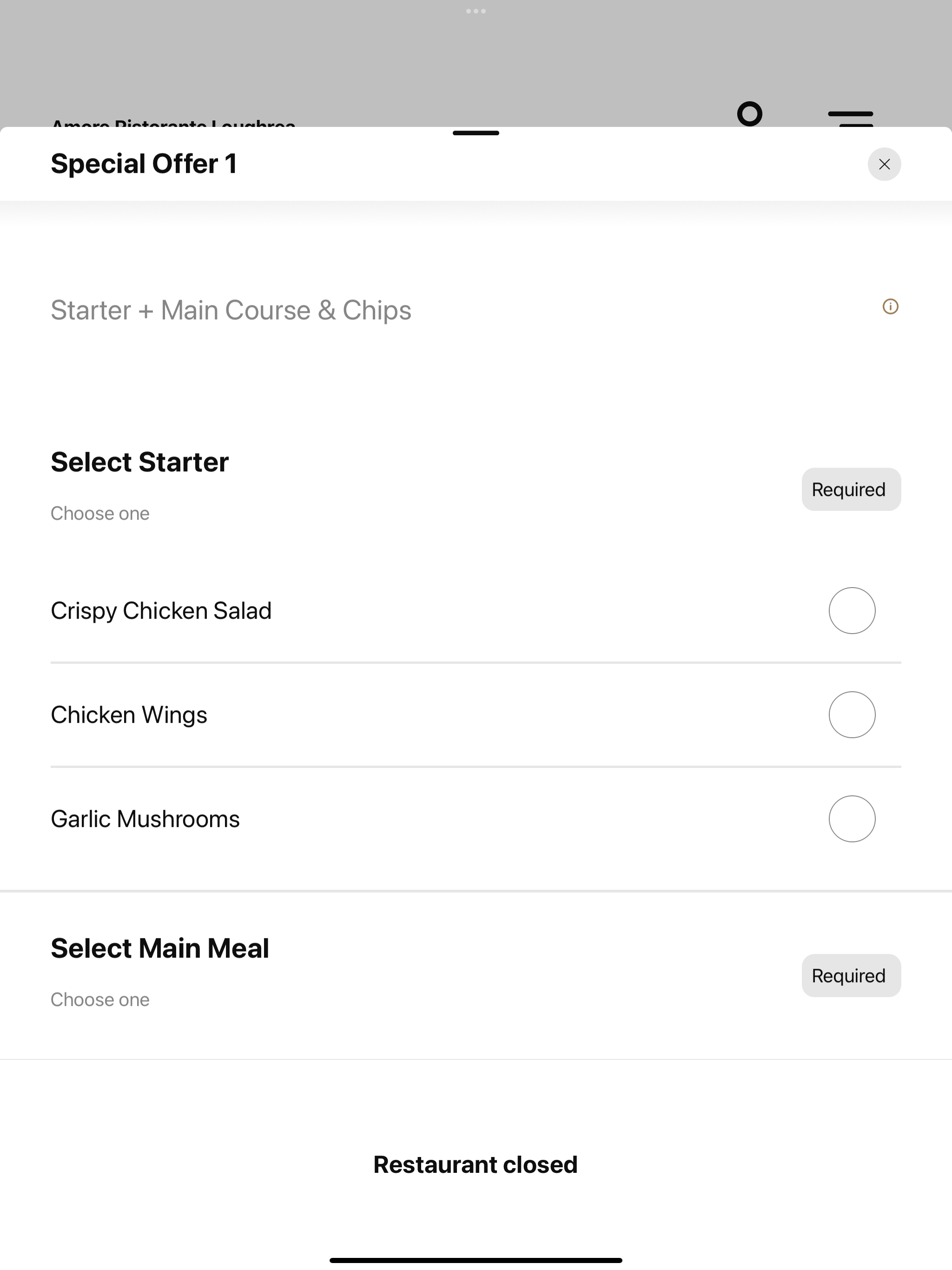
Task: Tap the circular profile icon in header
Action: click(749, 114)
